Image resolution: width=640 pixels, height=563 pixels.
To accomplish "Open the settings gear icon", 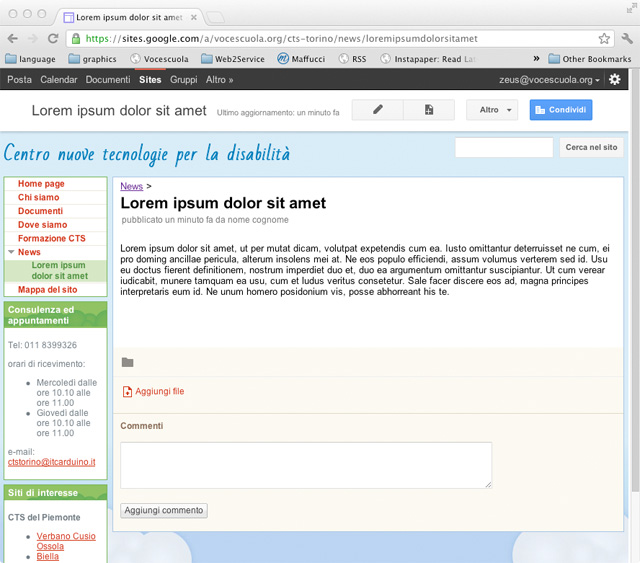I will point(614,80).
